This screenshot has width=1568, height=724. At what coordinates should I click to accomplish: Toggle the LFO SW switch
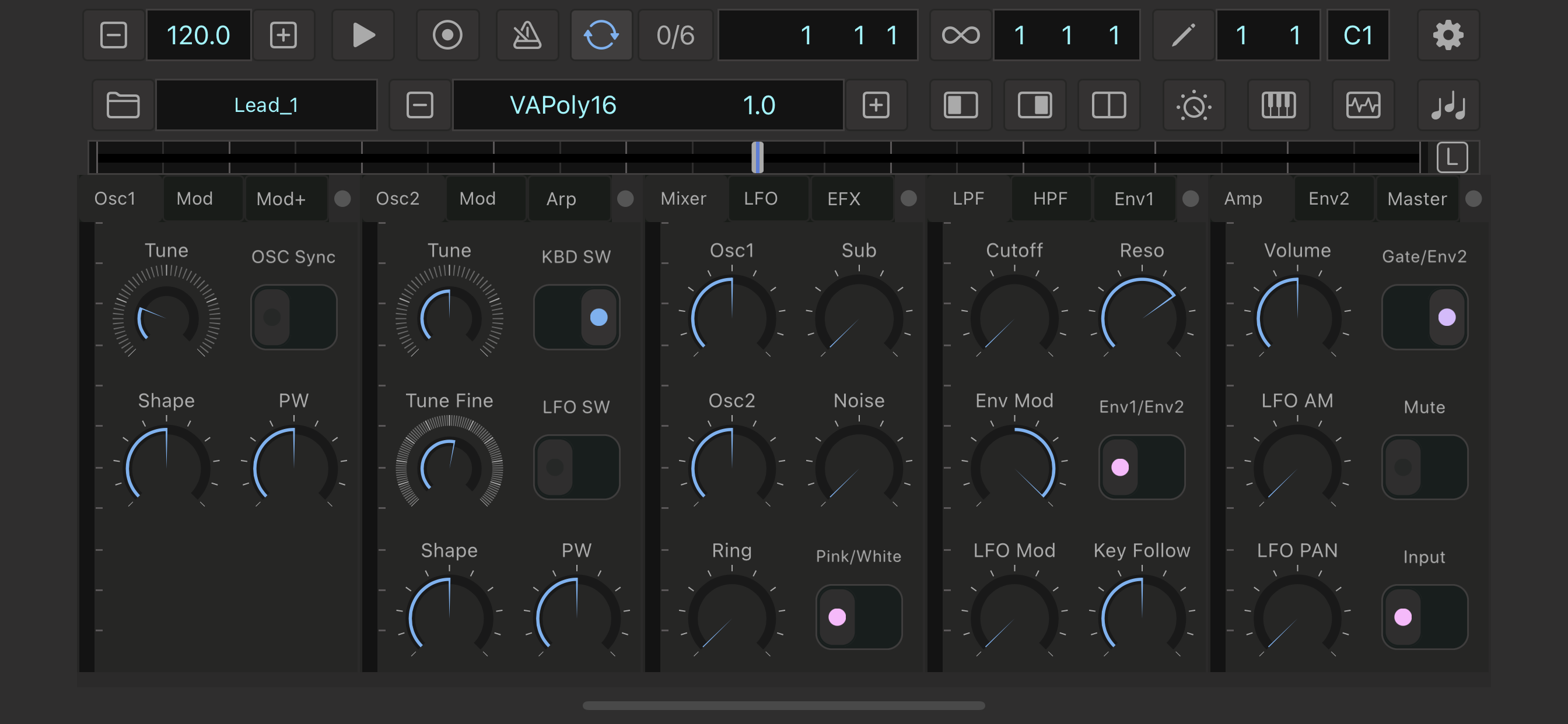click(x=576, y=467)
